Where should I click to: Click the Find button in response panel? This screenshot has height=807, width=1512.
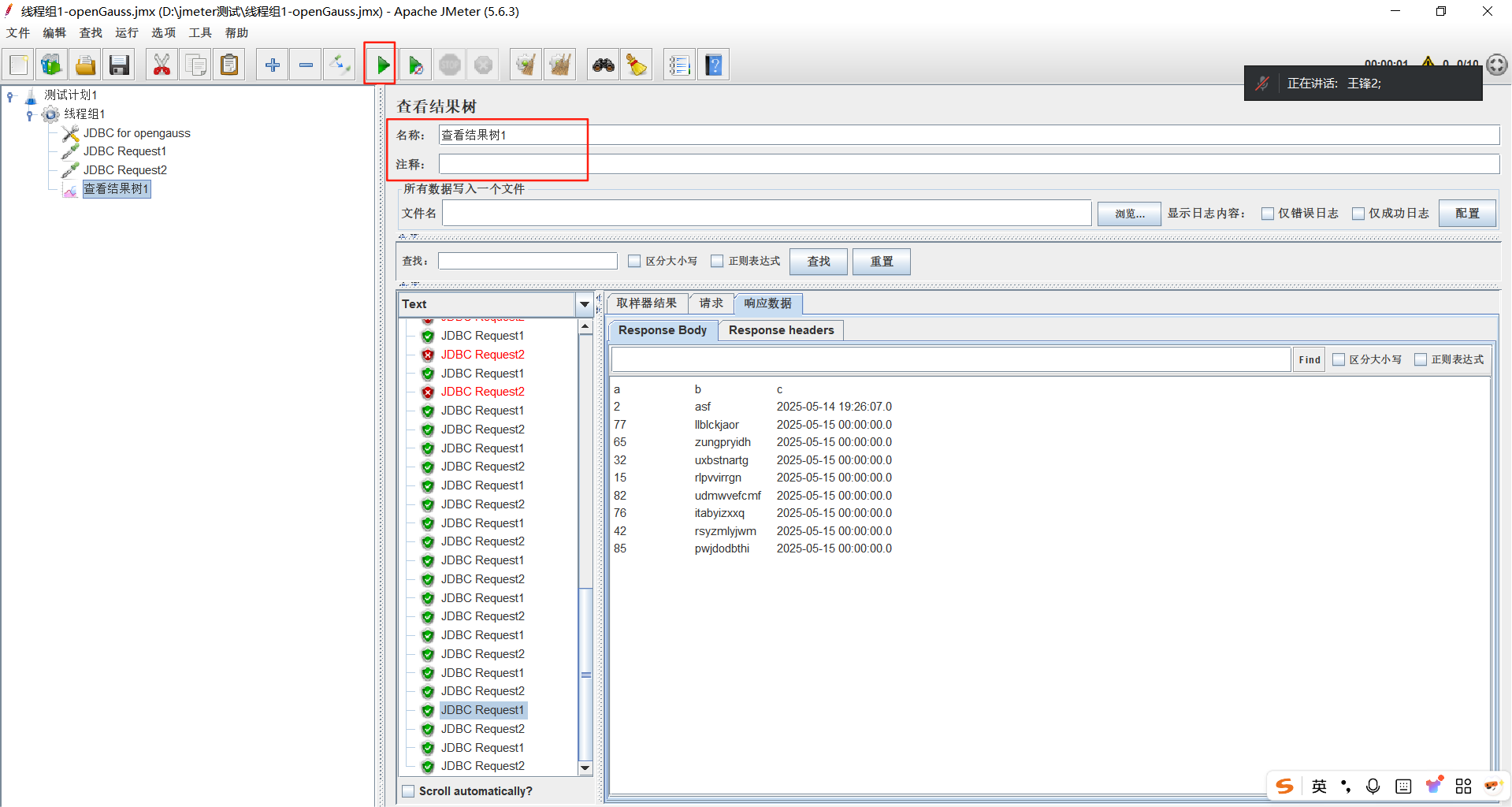(1310, 360)
